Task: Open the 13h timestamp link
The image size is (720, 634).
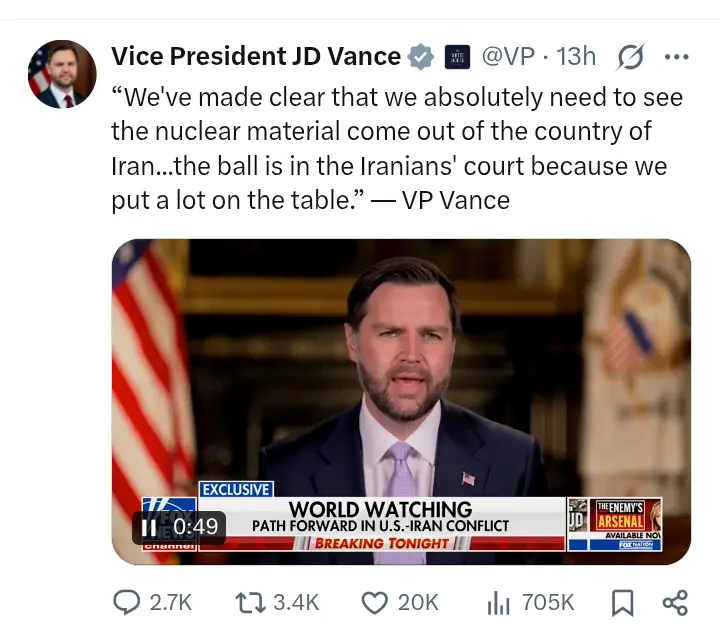Action: pyautogui.click(x=576, y=56)
